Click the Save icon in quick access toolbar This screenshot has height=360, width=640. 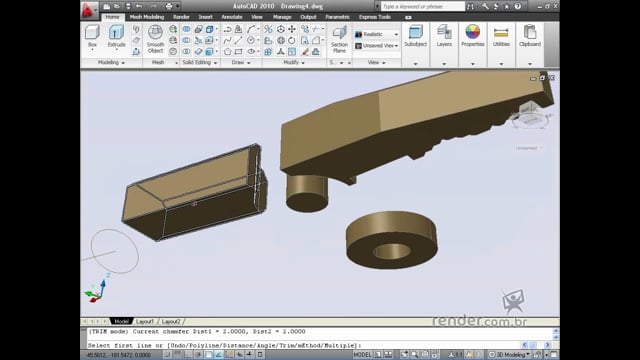(128, 6)
